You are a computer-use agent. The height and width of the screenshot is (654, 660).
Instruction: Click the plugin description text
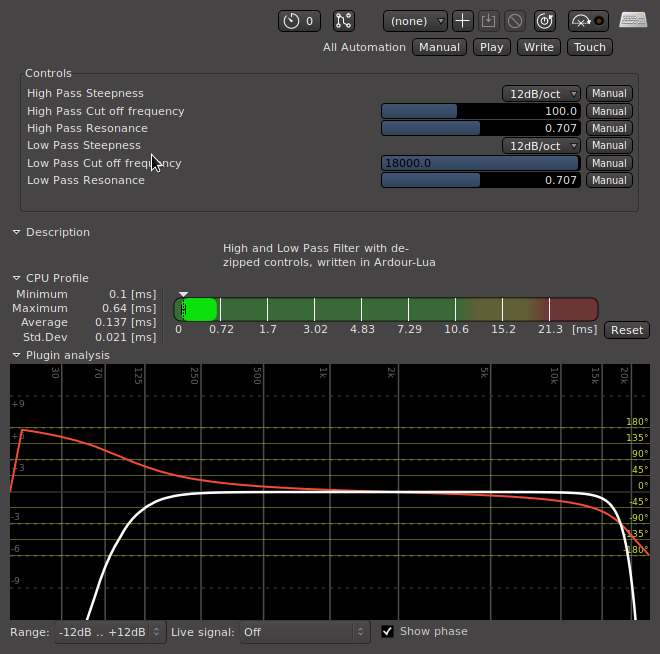329,255
